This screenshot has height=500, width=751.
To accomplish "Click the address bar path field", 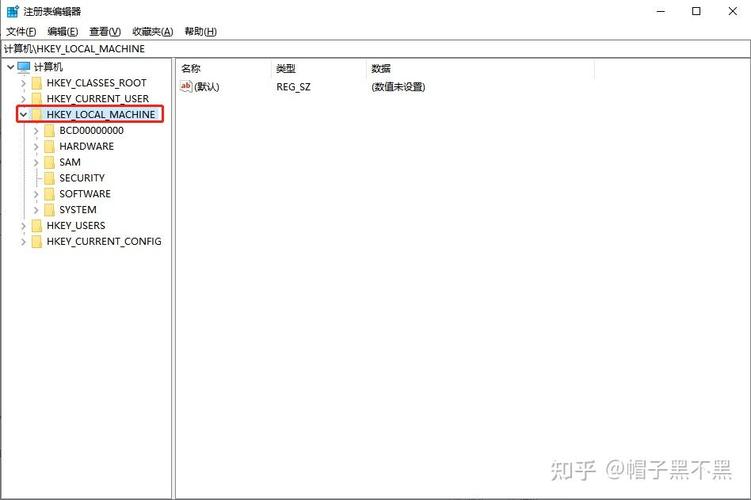I will [376, 49].
